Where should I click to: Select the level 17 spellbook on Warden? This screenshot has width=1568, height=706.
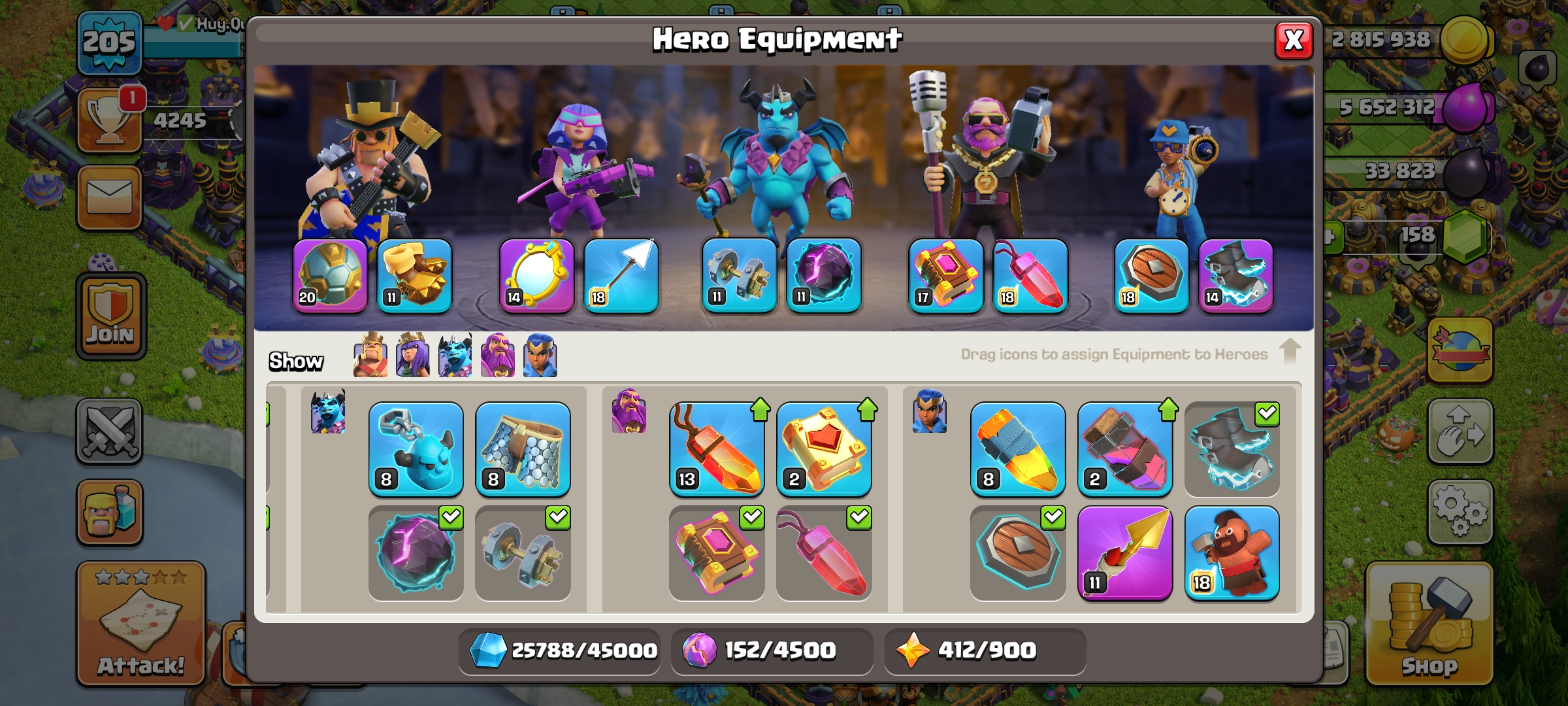pos(945,275)
